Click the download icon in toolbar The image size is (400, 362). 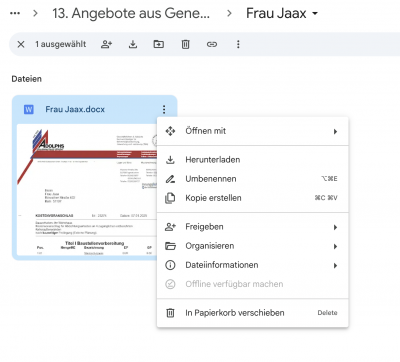133,44
